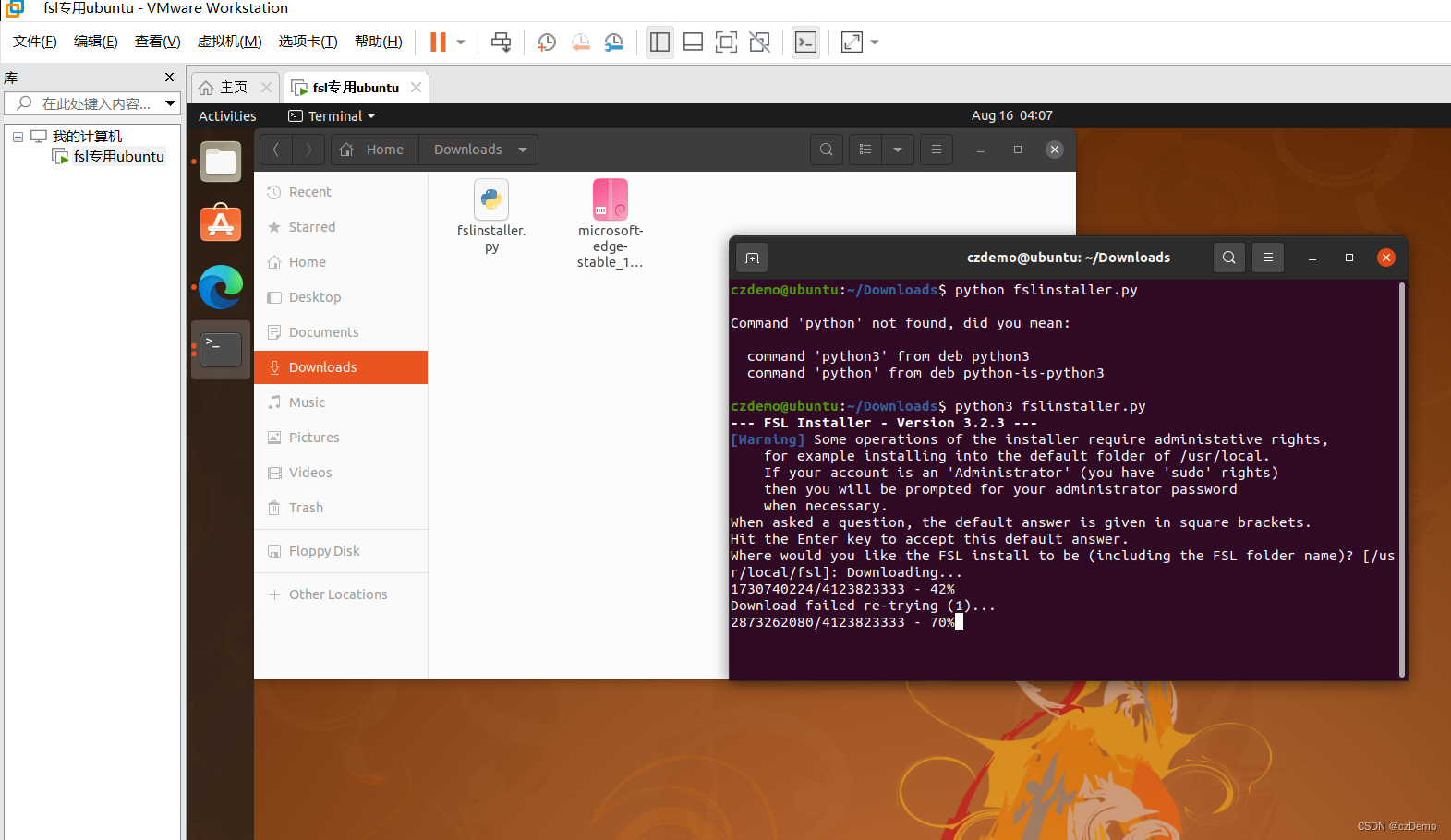Open the Terminal app menu in top bar
1451x840 pixels.
pyautogui.click(x=333, y=116)
